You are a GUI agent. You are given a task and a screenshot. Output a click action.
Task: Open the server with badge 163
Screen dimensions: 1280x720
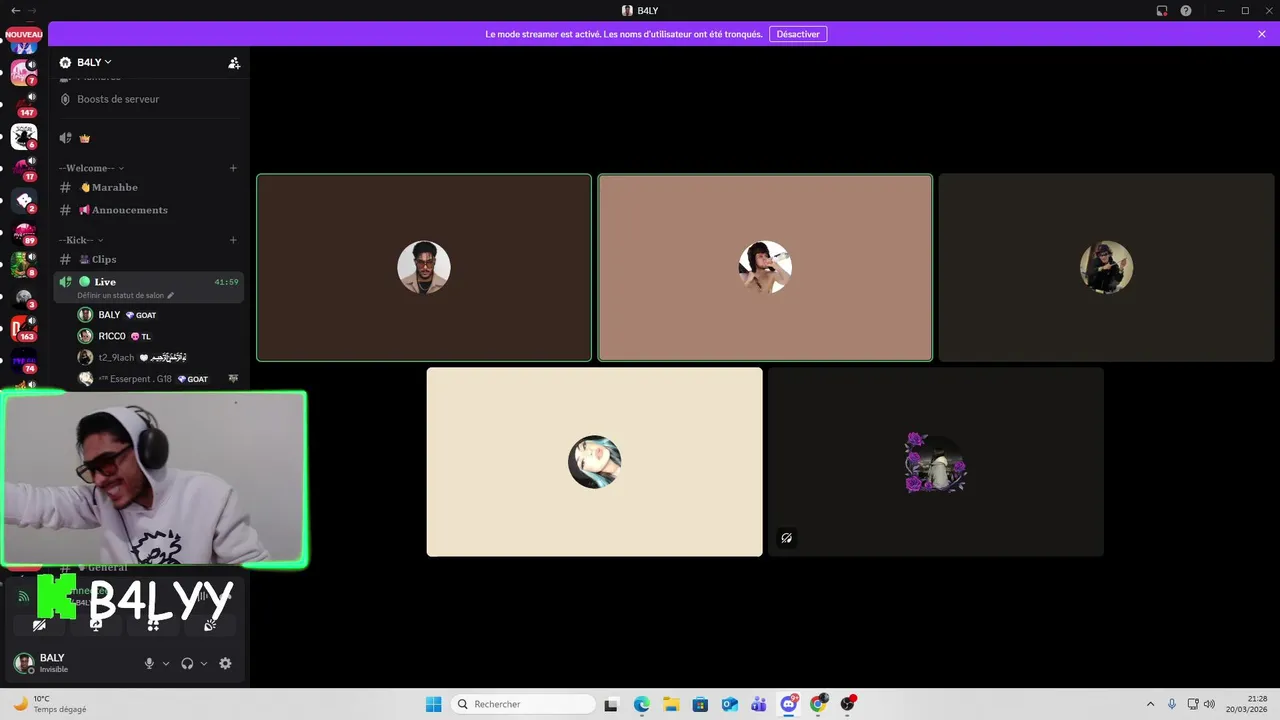(x=24, y=329)
